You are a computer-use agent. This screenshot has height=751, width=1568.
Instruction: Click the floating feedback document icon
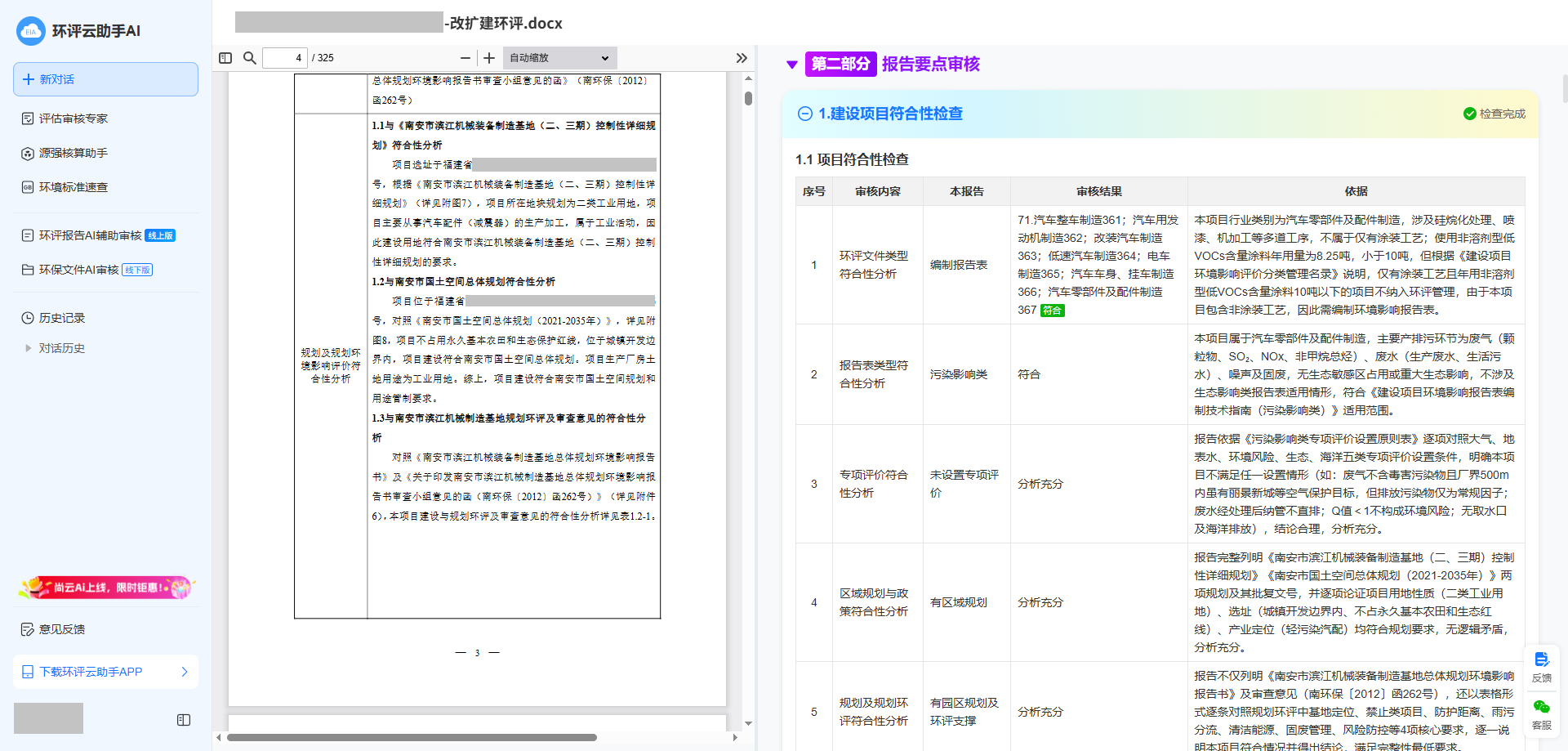(x=1541, y=660)
